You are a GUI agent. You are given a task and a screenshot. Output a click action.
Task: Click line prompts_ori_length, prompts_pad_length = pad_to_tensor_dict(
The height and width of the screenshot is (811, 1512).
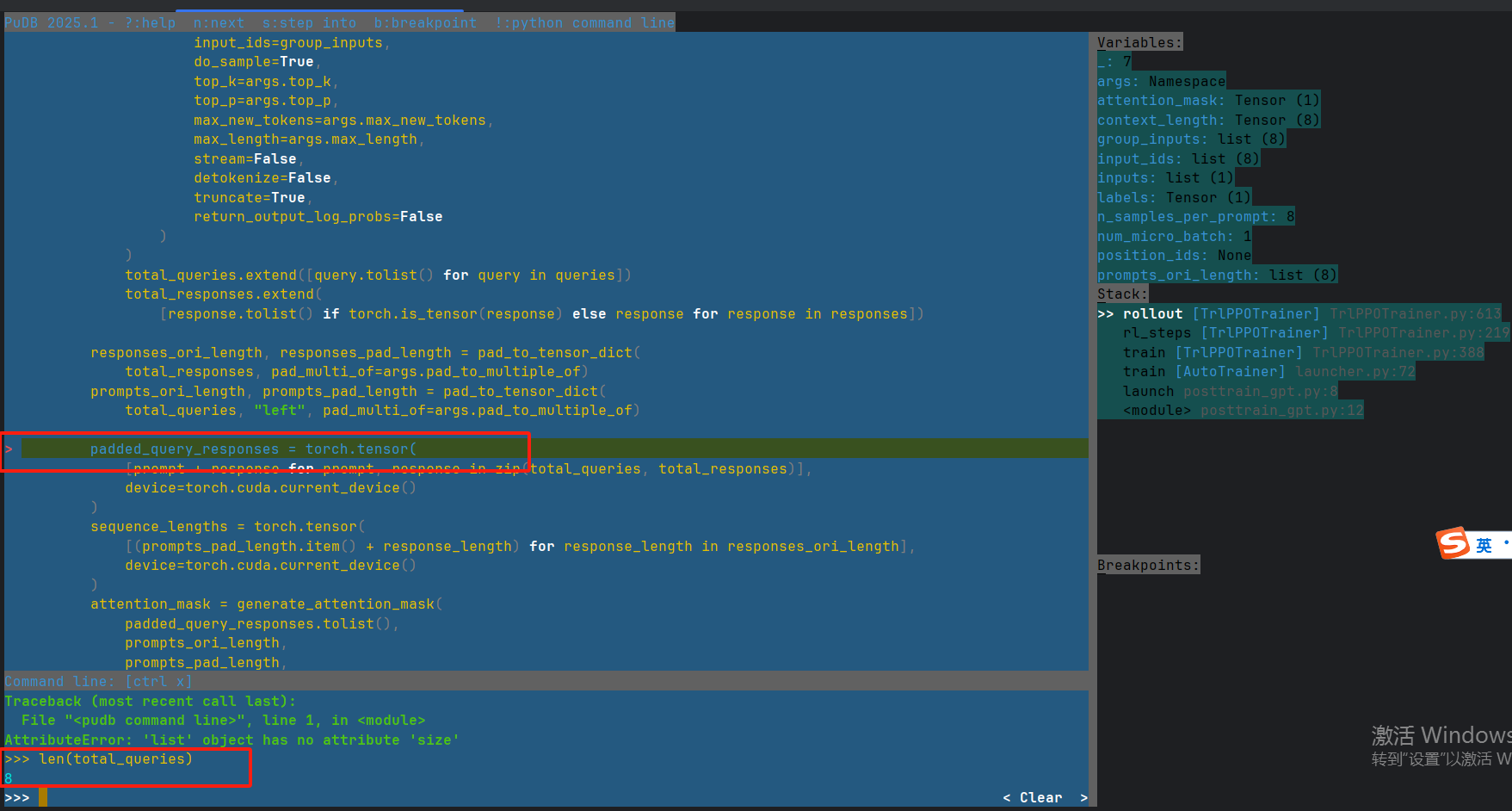pos(348,391)
